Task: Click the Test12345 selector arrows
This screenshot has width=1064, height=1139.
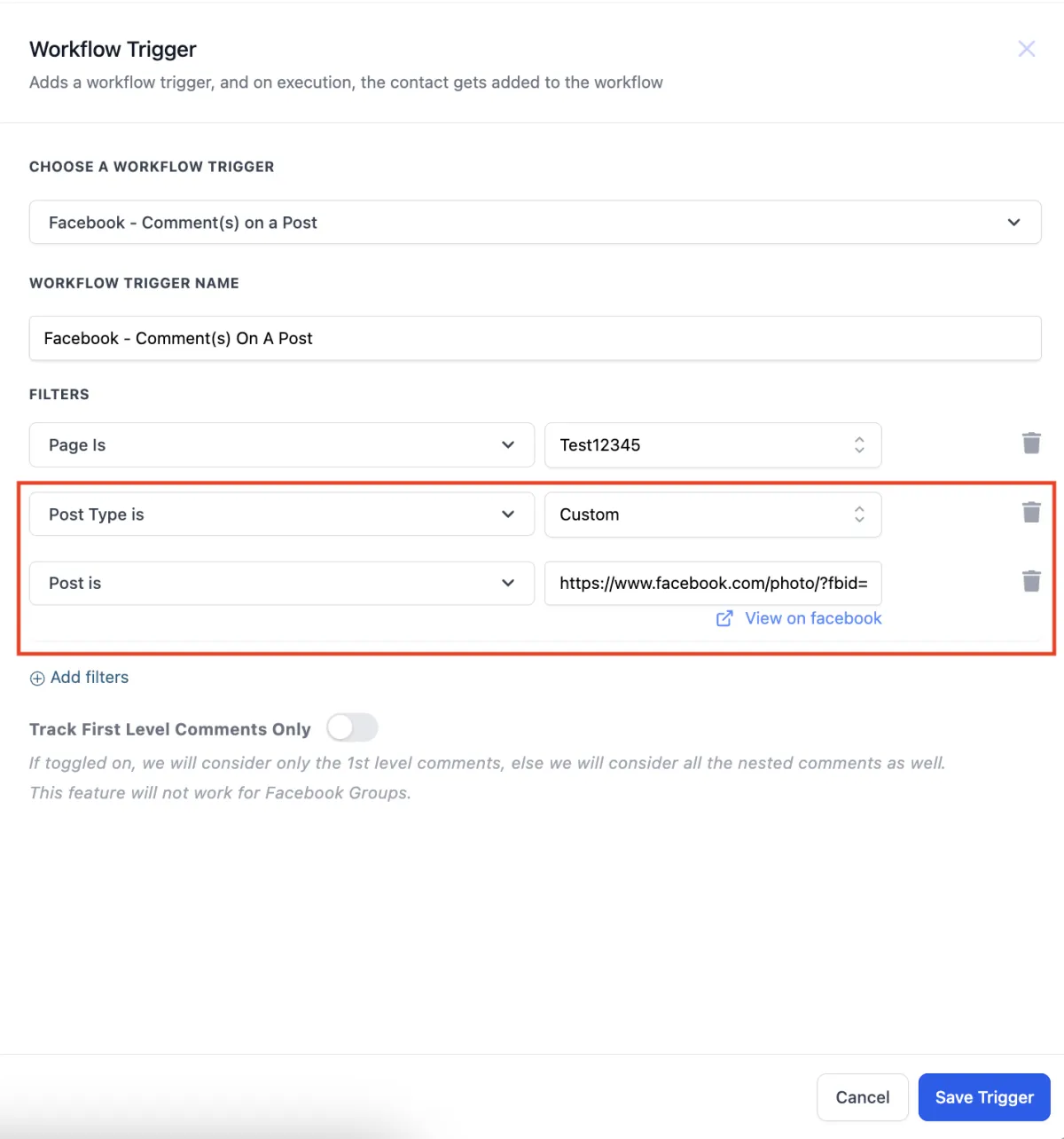Action: 859,444
